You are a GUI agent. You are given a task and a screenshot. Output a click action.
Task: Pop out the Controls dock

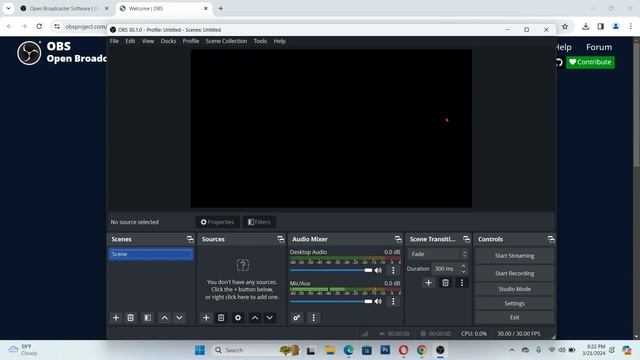[x=551, y=239]
